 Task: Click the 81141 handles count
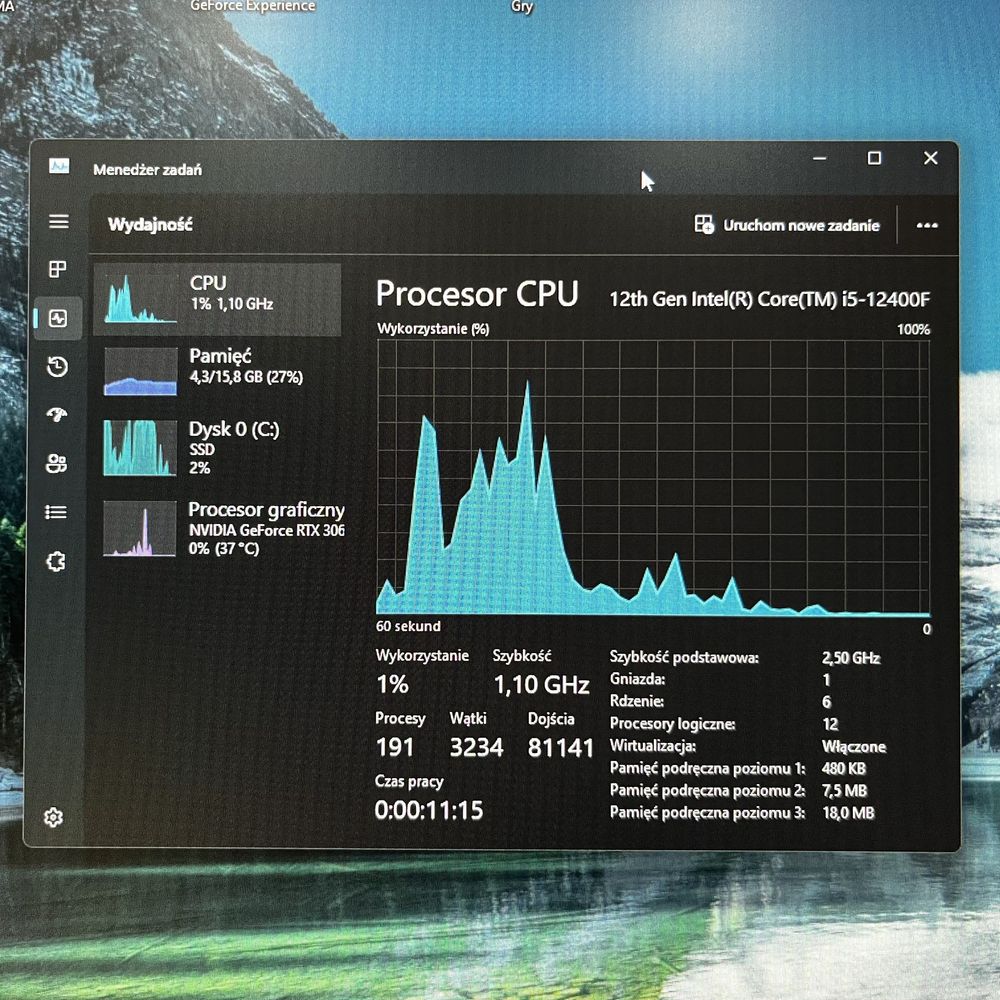pyautogui.click(x=561, y=748)
